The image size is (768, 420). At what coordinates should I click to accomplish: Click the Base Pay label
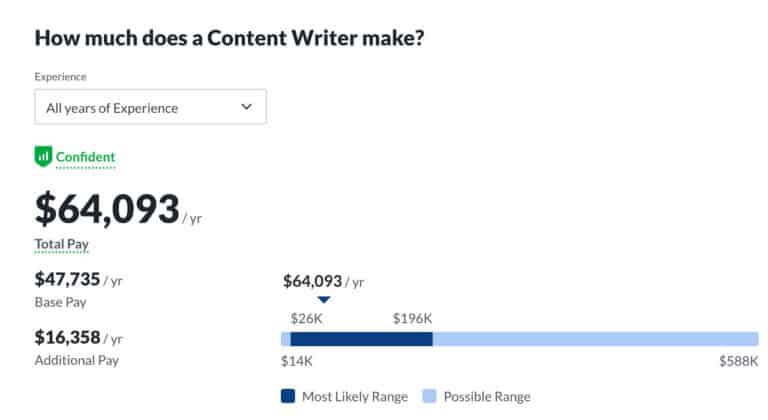[x=62, y=301]
